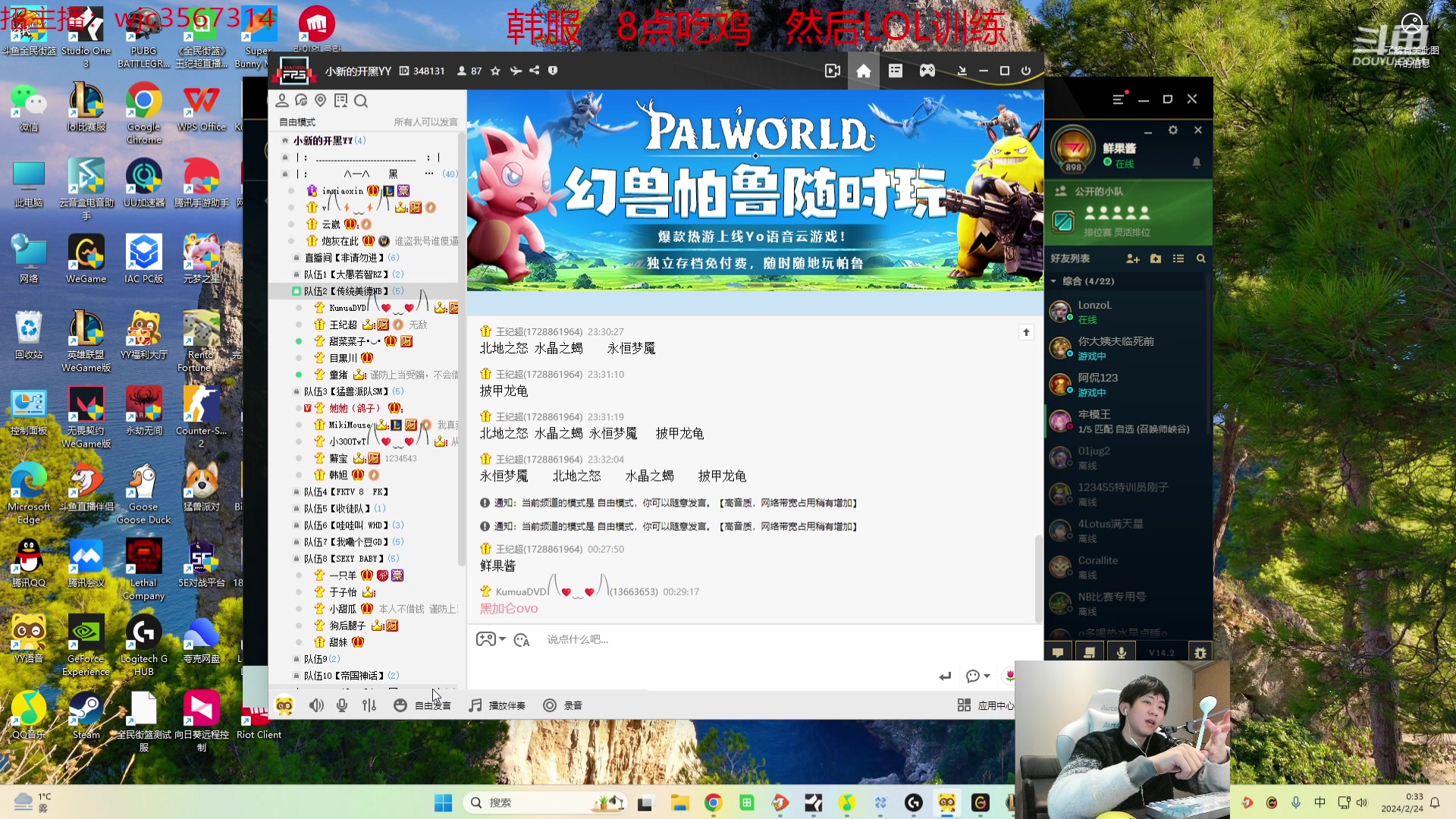This screenshot has height=819, width=1456.
Task: Expand channel 队伍4【FKTV 8 FK】
Action: [346, 491]
